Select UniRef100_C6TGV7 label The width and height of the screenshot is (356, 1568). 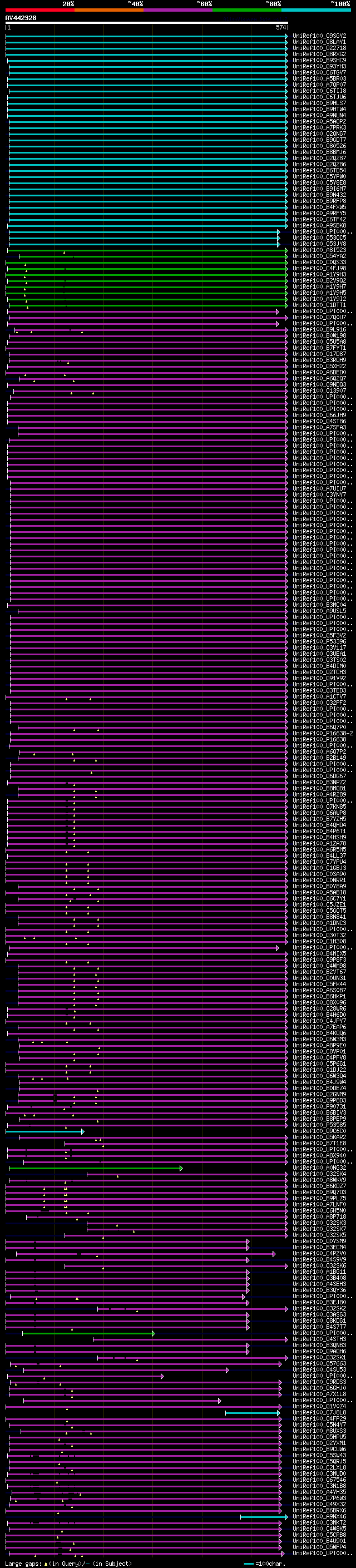pos(319,72)
